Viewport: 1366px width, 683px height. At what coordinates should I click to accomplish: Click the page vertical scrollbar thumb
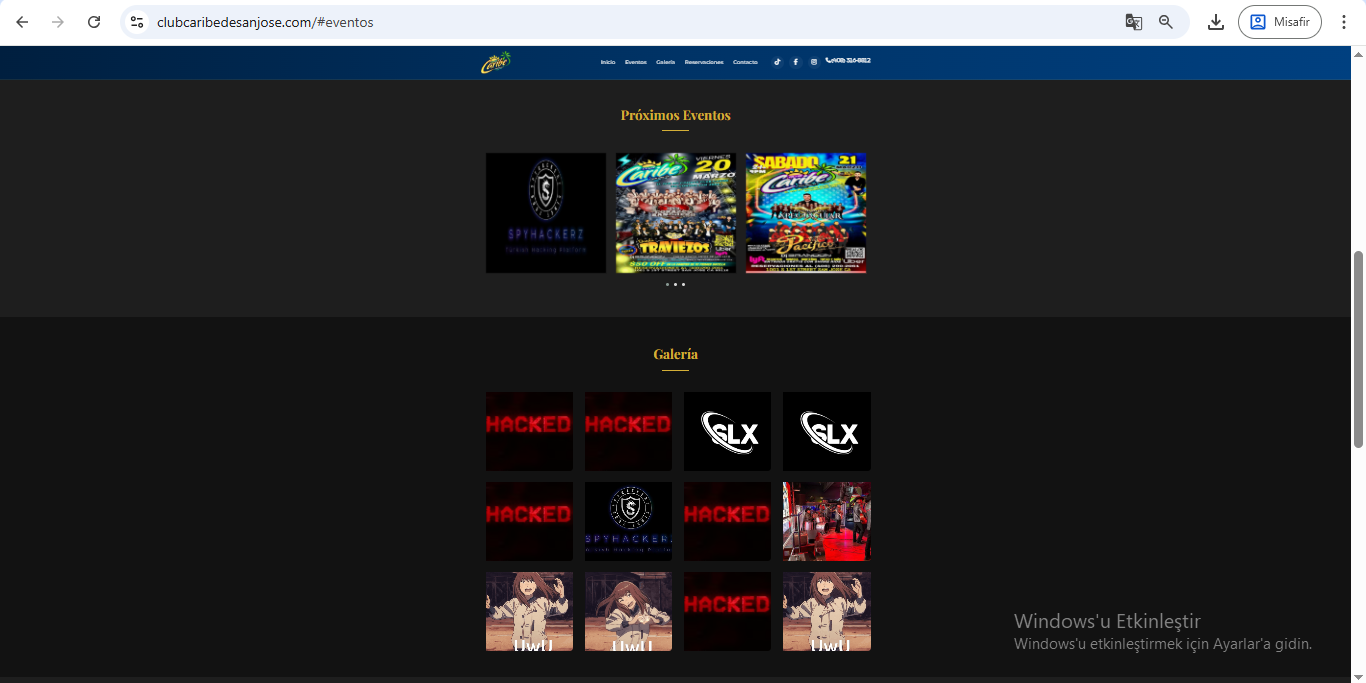(1357, 348)
